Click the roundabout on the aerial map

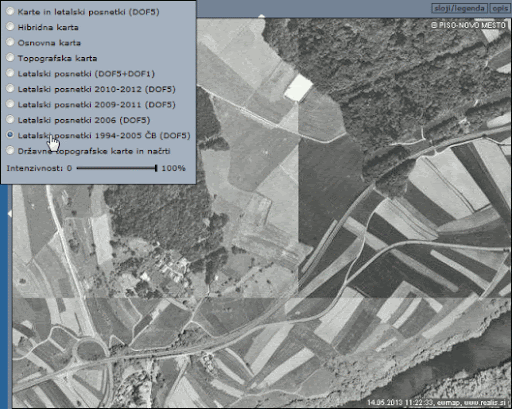[90, 350]
